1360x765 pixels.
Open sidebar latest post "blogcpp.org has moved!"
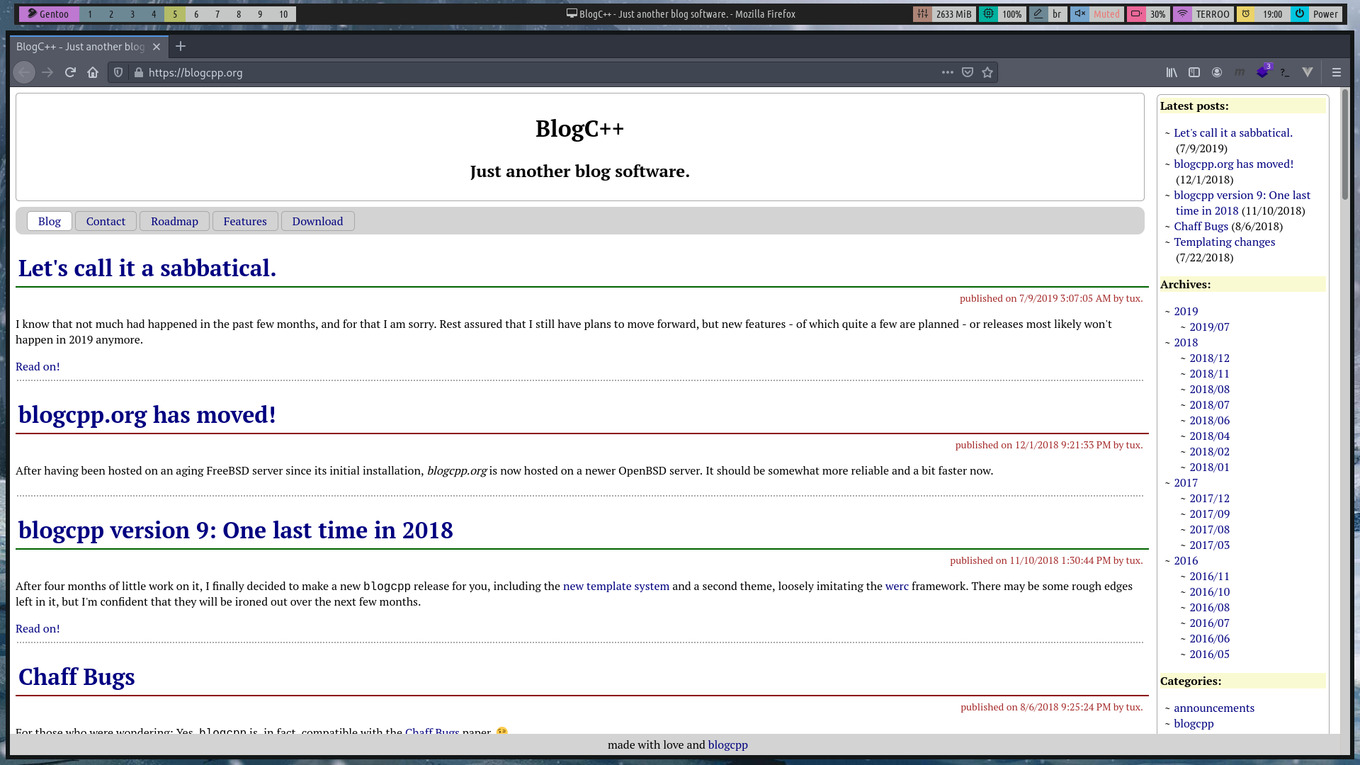click(1234, 164)
